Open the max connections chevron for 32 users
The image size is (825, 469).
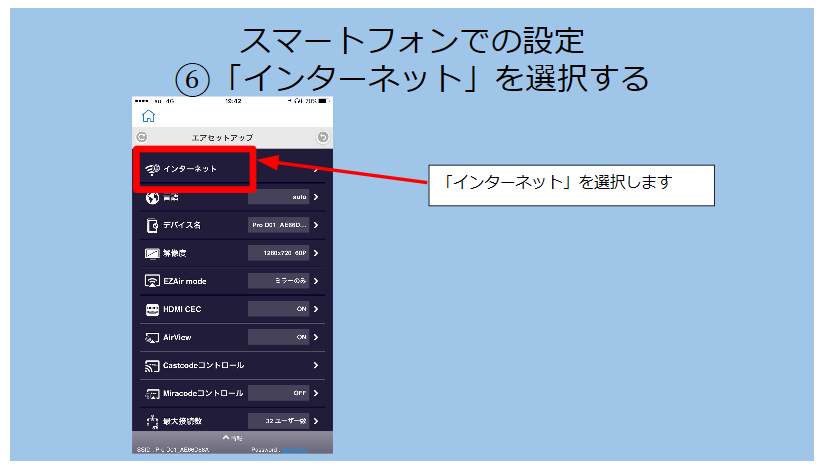point(316,421)
